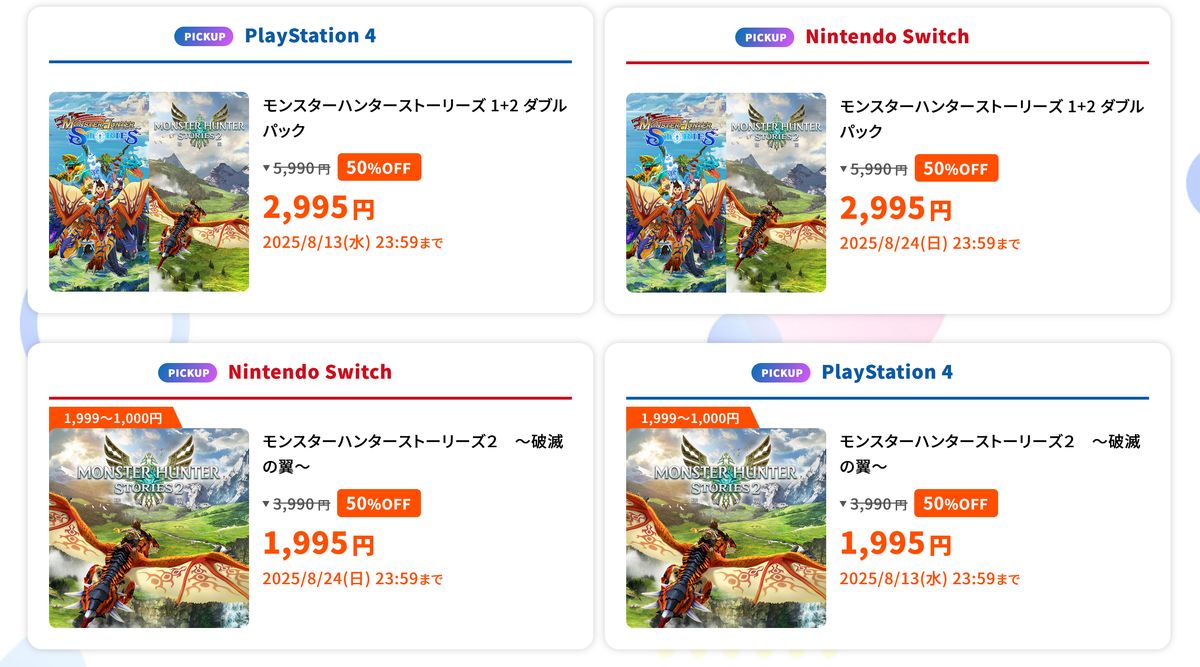Open the Nintendo Switch Double Pack cover thumbnail

(x=726, y=192)
